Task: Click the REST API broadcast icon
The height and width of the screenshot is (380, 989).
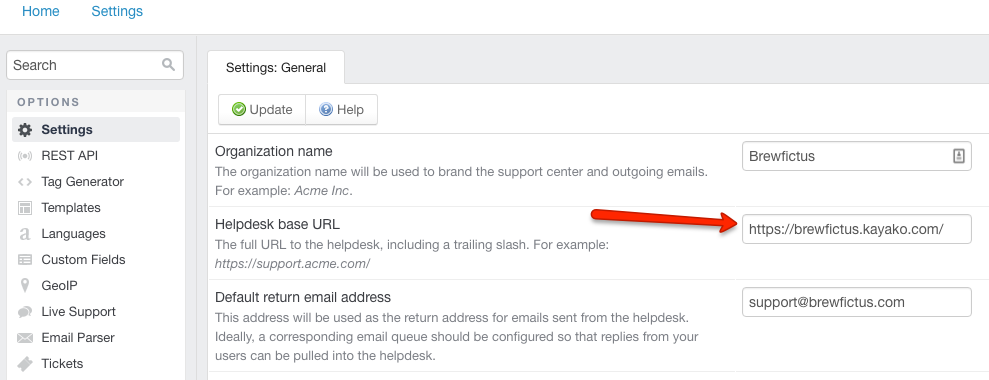Action: (25, 156)
